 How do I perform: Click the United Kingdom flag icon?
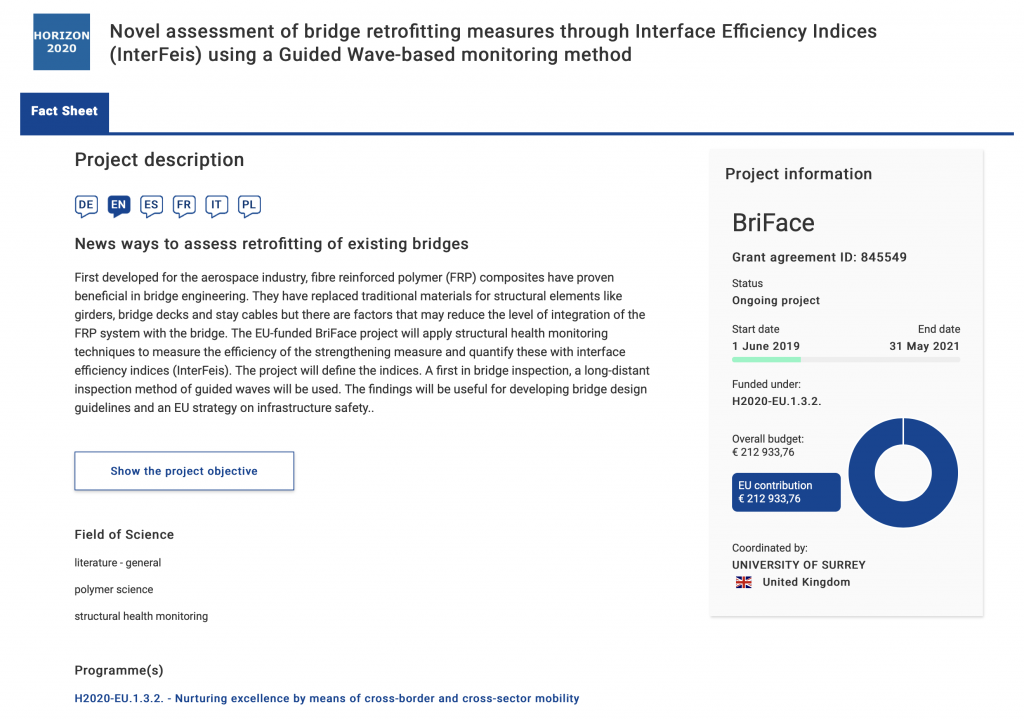tap(743, 582)
